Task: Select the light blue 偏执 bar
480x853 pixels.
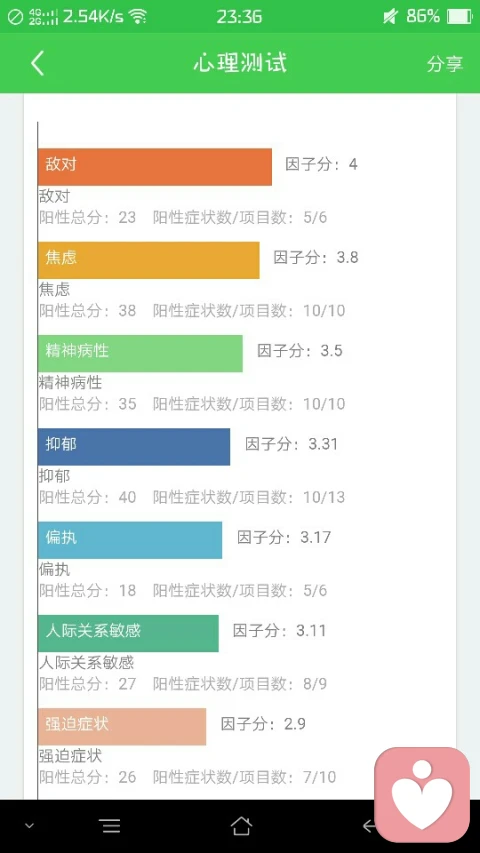Action: pos(130,540)
